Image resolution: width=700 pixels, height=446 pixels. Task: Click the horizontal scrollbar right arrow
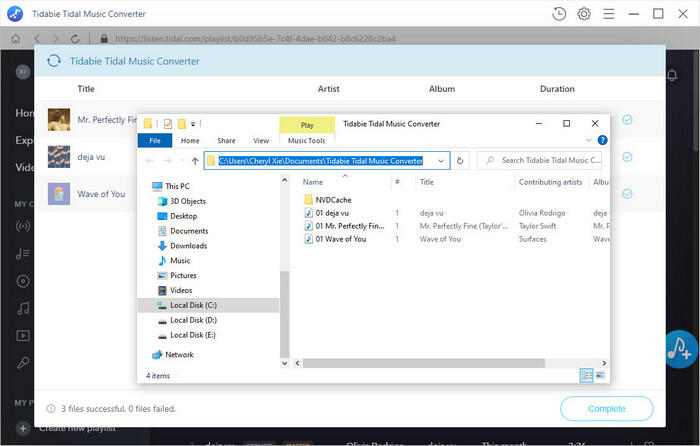click(x=604, y=363)
